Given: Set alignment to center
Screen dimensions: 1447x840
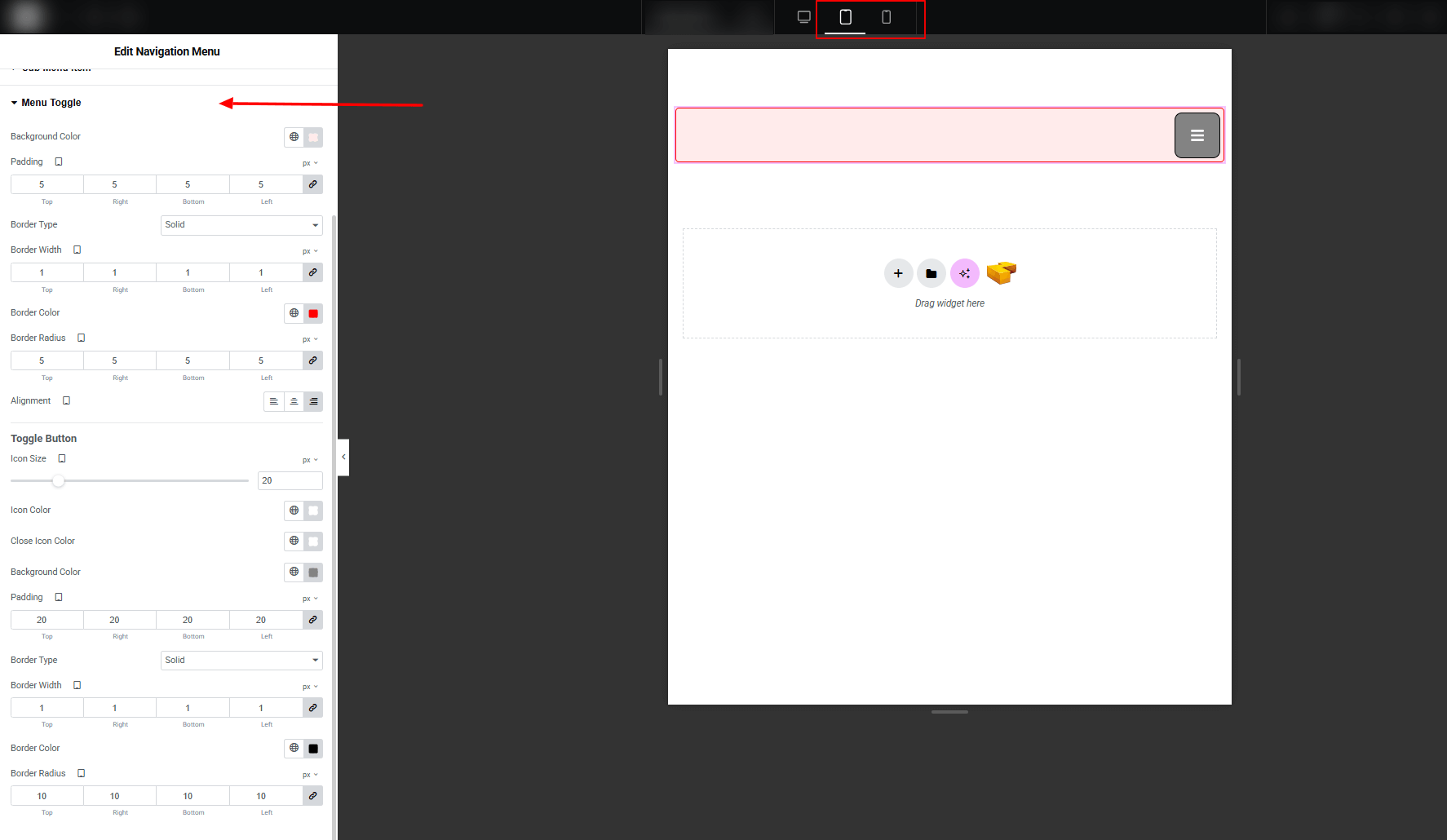Looking at the screenshot, I should click(294, 401).
